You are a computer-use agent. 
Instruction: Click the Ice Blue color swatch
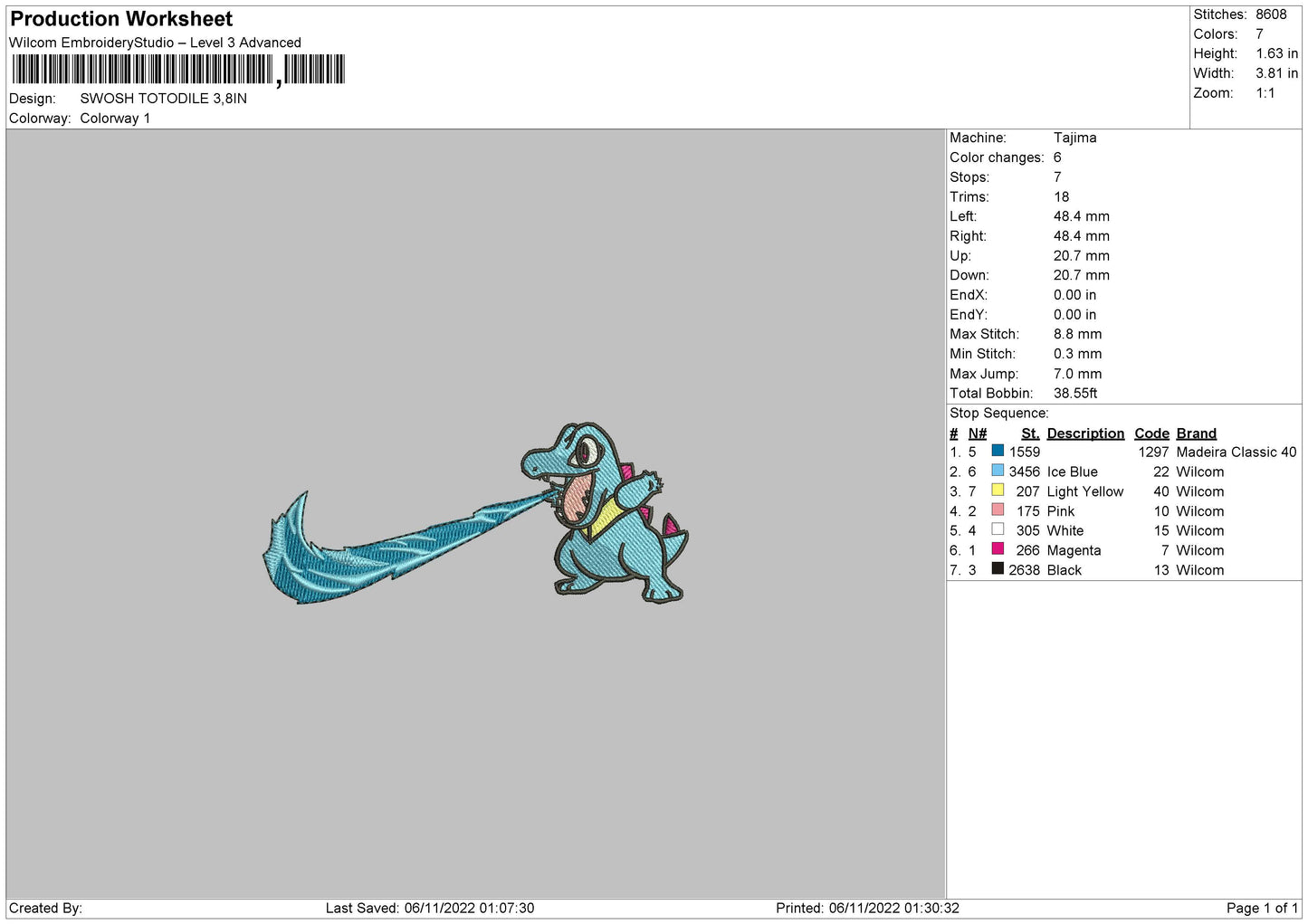[x=998, y=471]
